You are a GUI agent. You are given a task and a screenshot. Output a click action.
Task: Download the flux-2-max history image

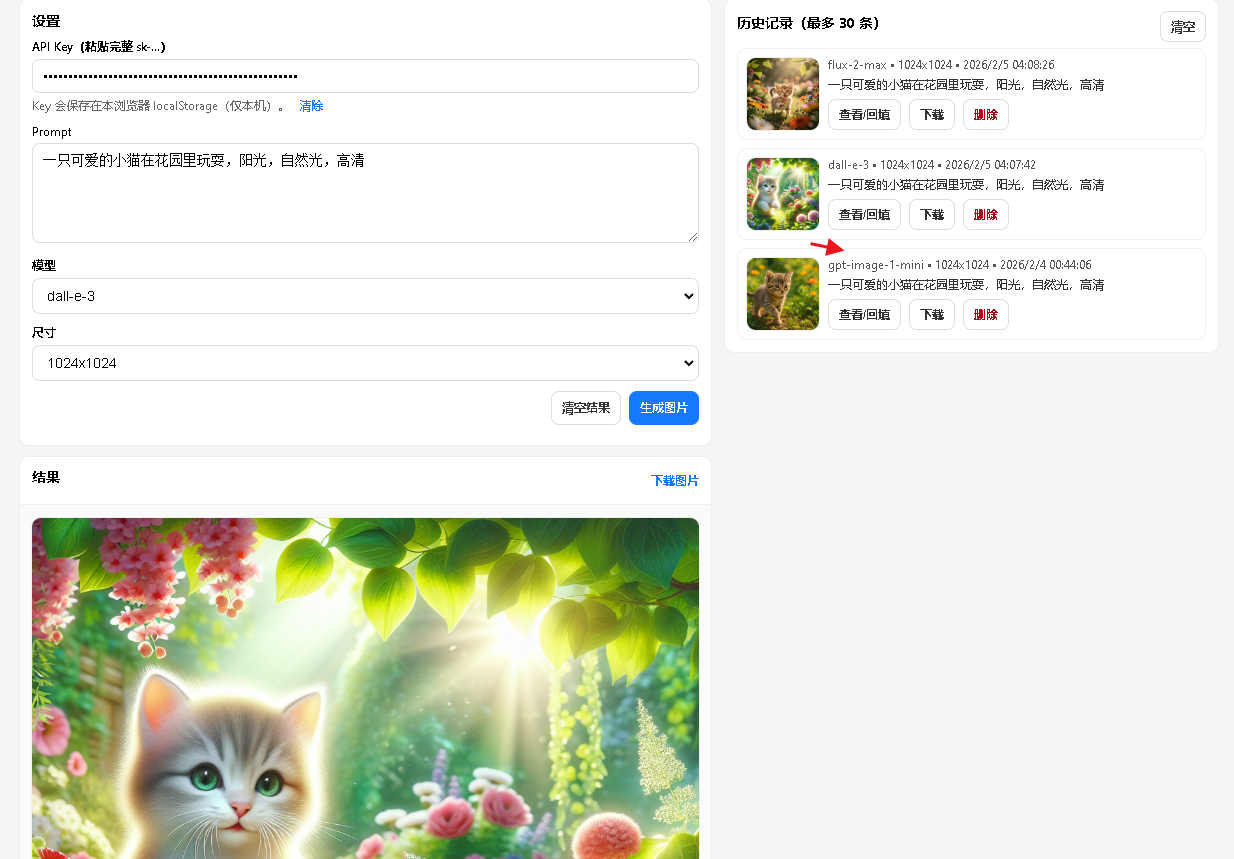tap(931, 115)
